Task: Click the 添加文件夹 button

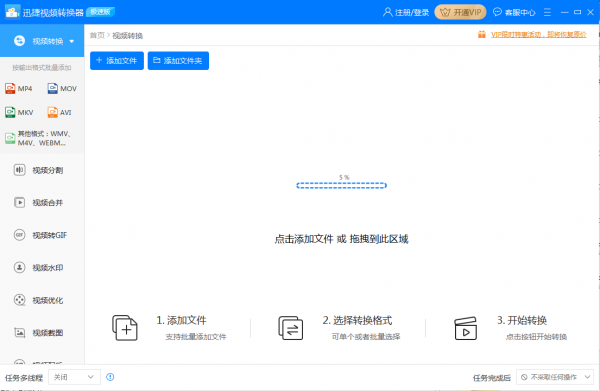Action: (178, 60)
